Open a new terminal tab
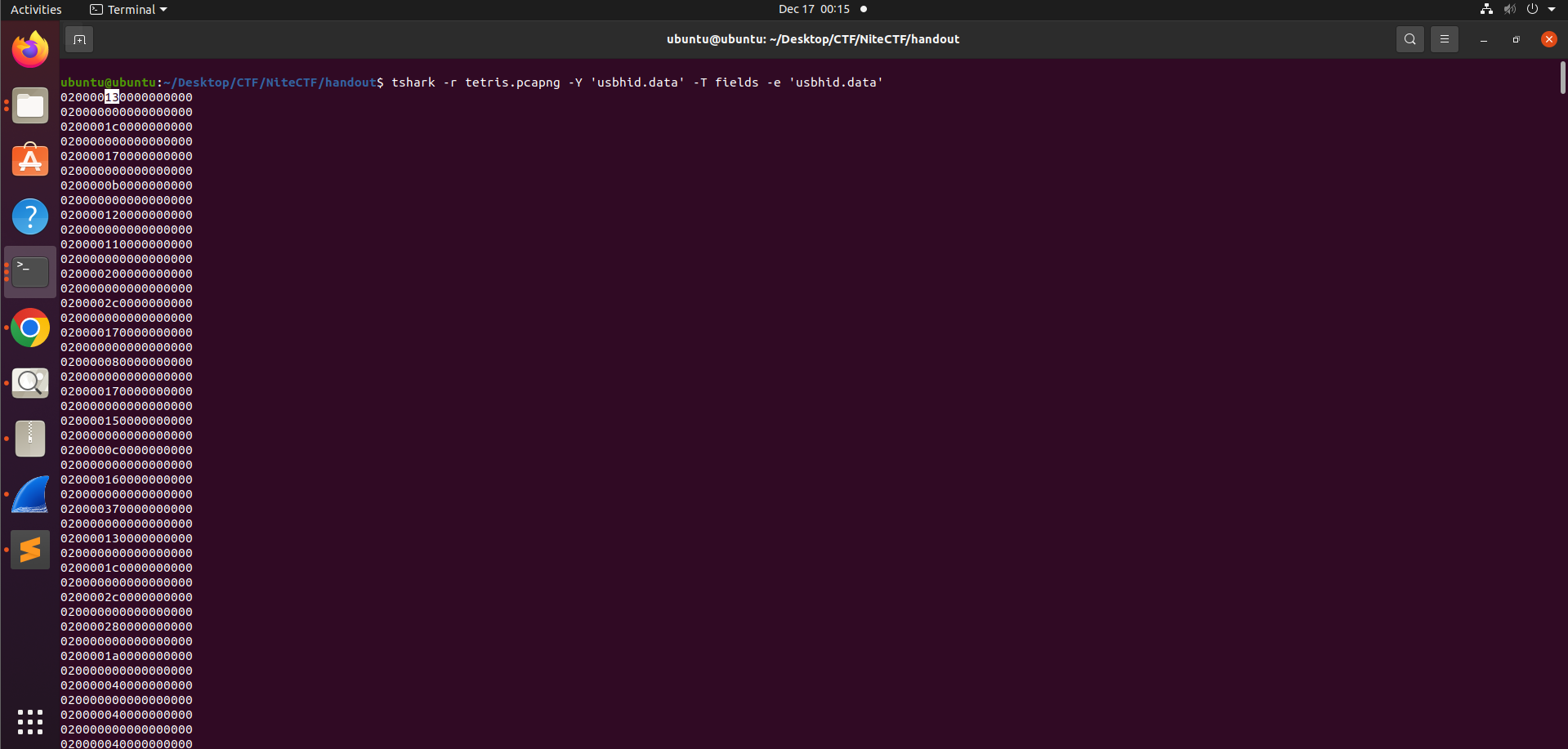Screen dimensions: 1568x749 point(79,39)
